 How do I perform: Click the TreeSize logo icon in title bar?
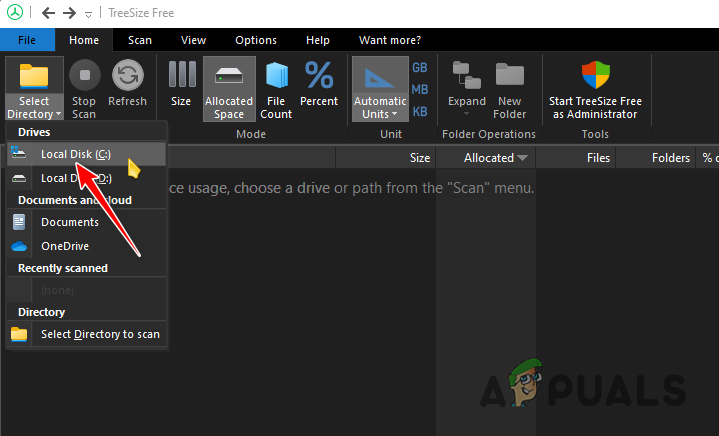pos(15,12)
